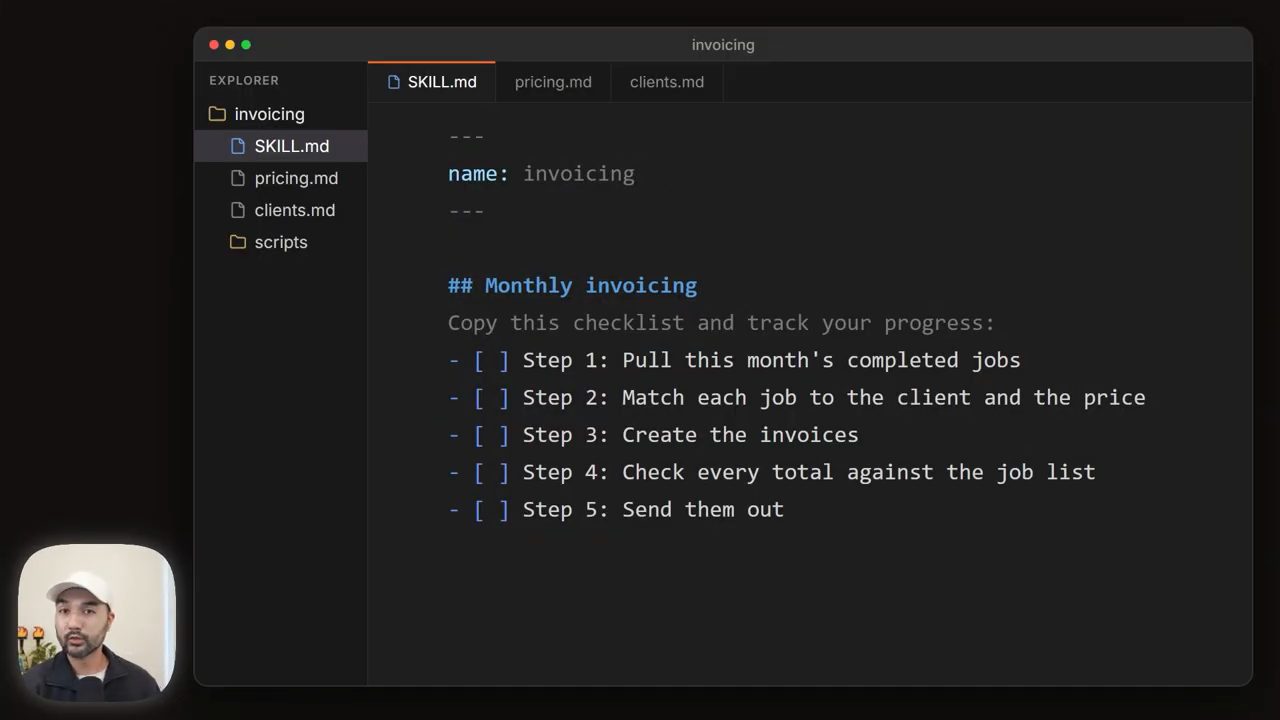Click the text 'Pull this month's completed jobs'
This screenshot has height=720, width=1280.
coord(821,360)
